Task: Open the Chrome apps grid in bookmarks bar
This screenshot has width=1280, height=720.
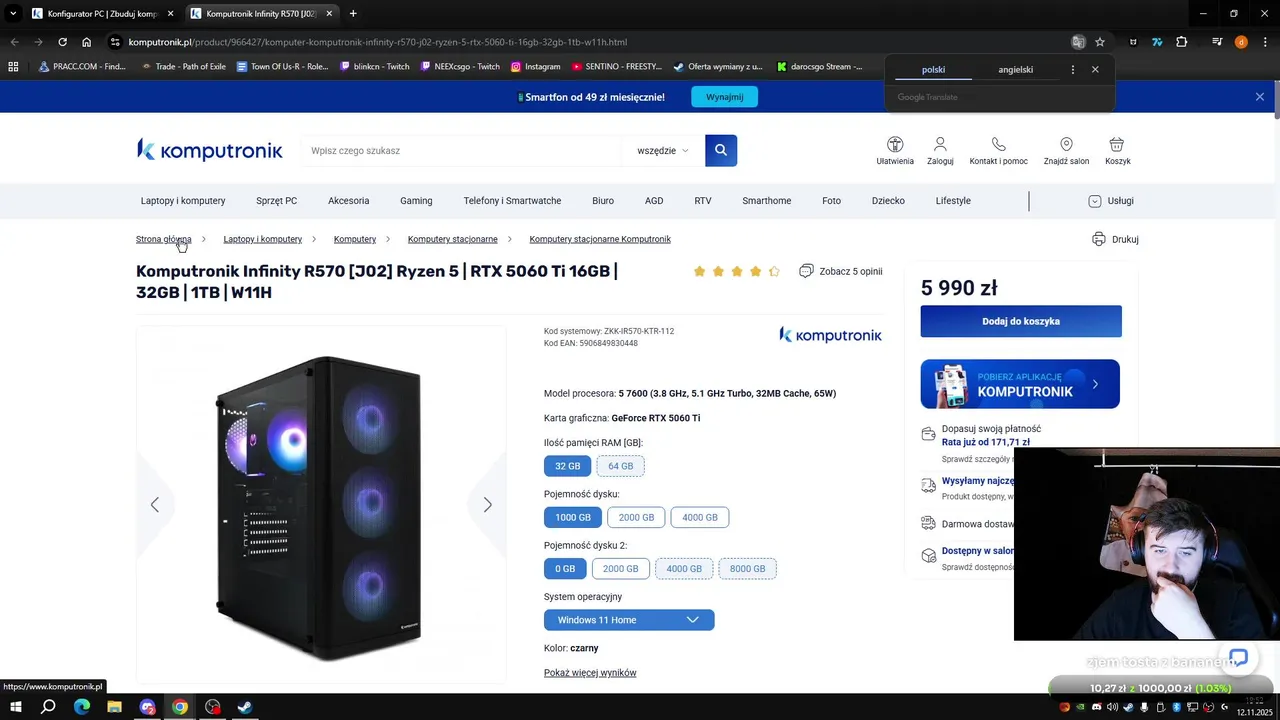Action: [13, 67]
